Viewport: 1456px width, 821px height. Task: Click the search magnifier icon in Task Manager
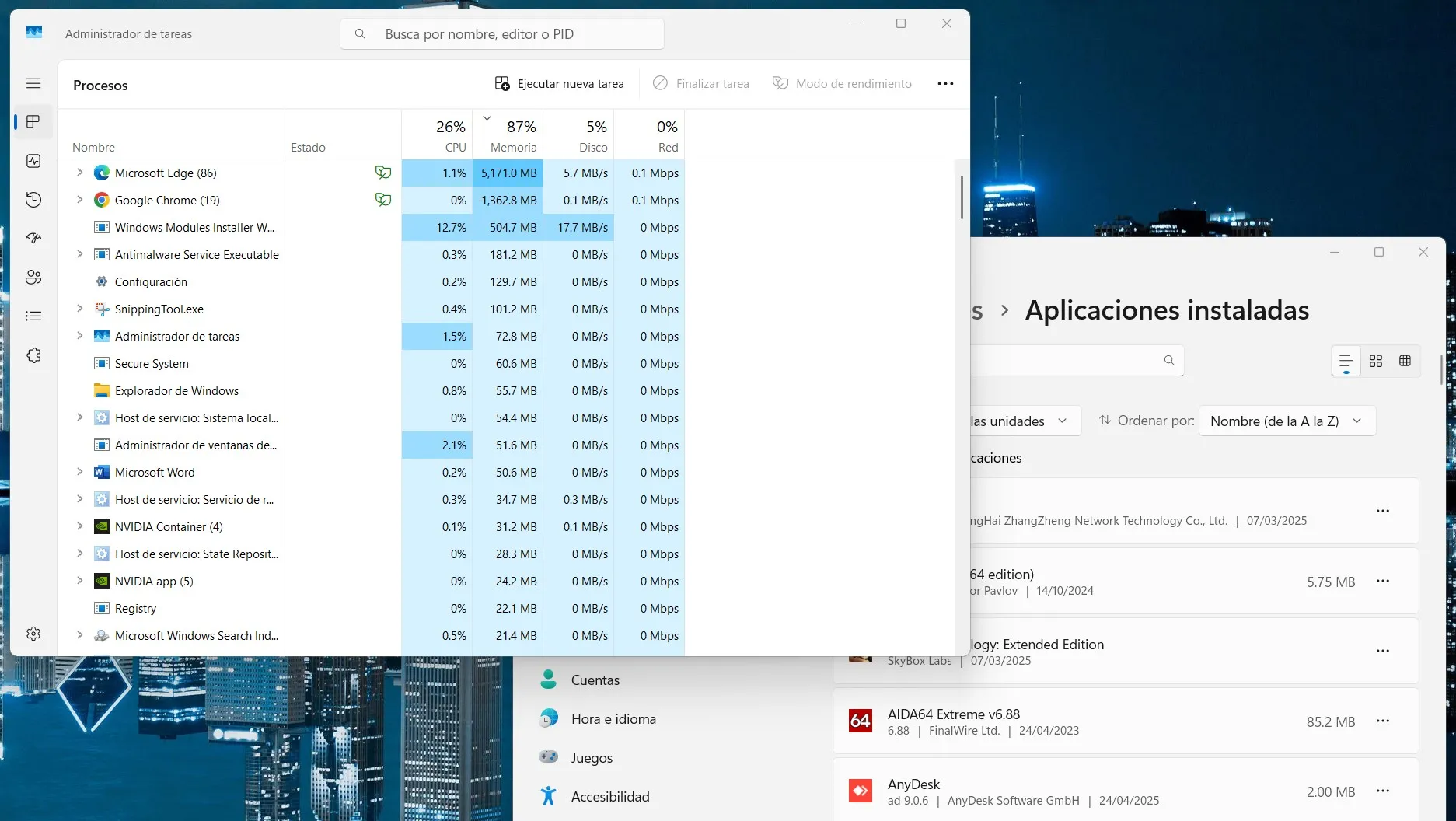(360, 34)
